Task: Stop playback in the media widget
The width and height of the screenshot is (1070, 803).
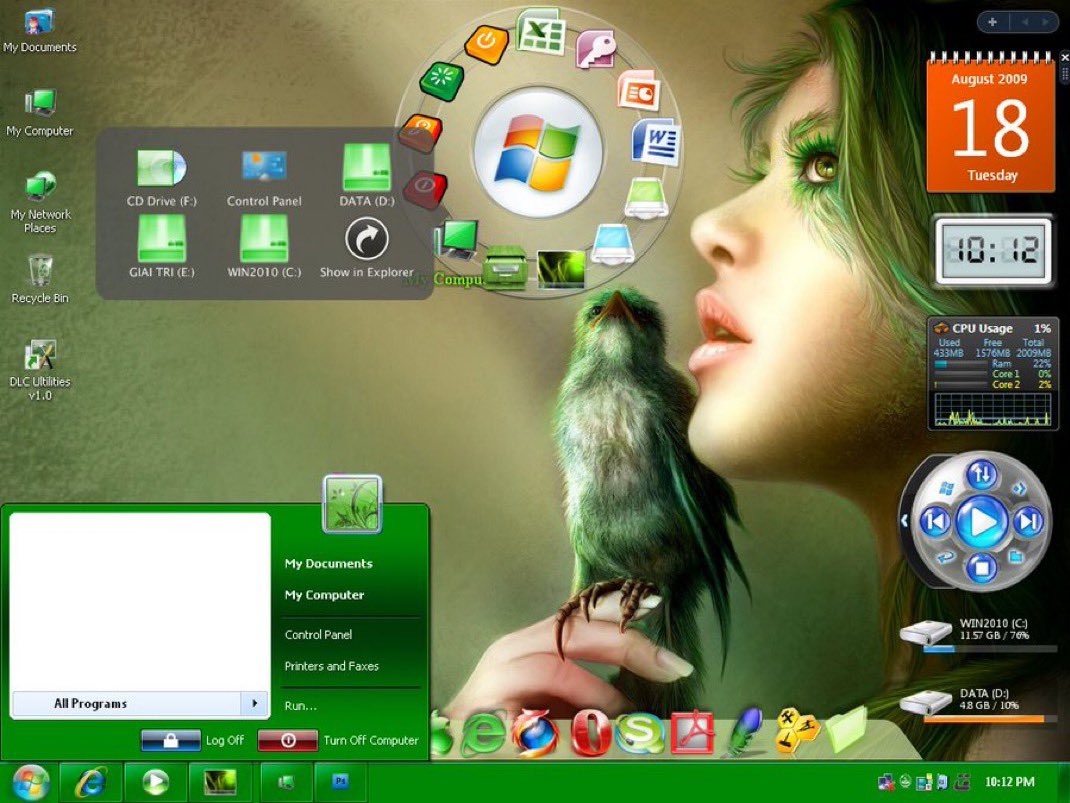Action: (981, 567)
